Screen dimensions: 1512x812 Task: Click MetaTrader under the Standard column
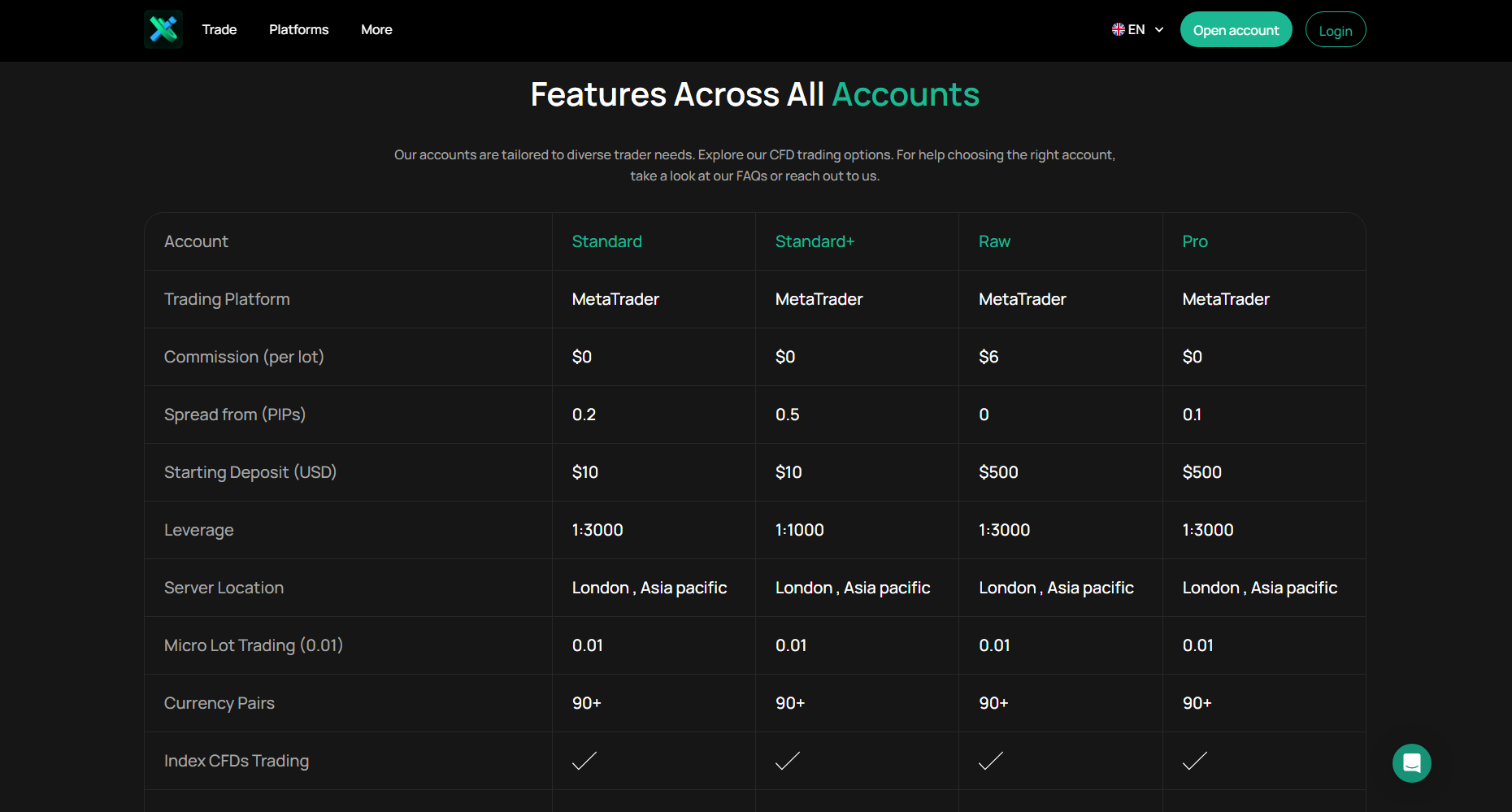click(x=615, y=299)
